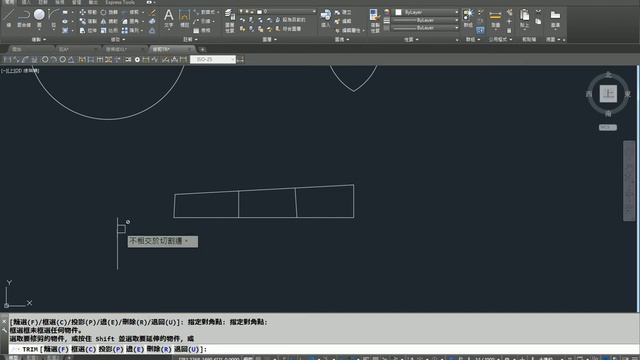Click the Erase icon in Modify panel
640x360 pixels.
[153, 13]
